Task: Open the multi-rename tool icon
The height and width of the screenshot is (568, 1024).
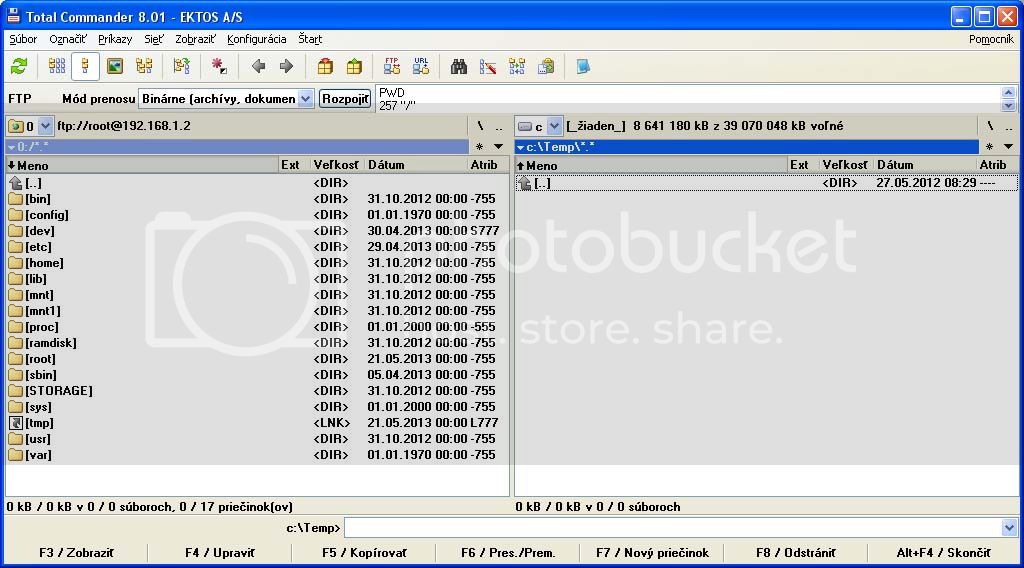Action: 488,66
